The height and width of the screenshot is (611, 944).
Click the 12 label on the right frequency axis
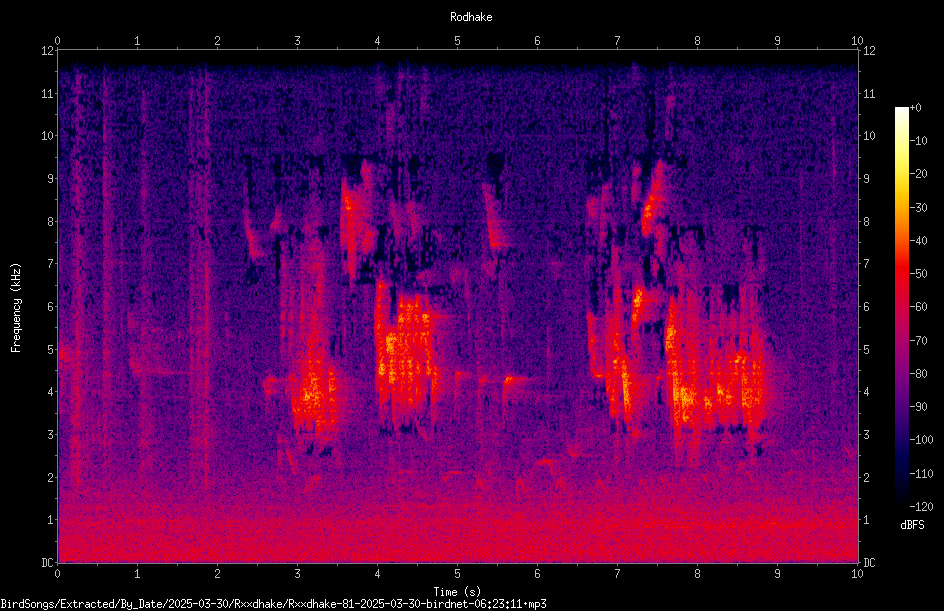click(x=869, y=51)
